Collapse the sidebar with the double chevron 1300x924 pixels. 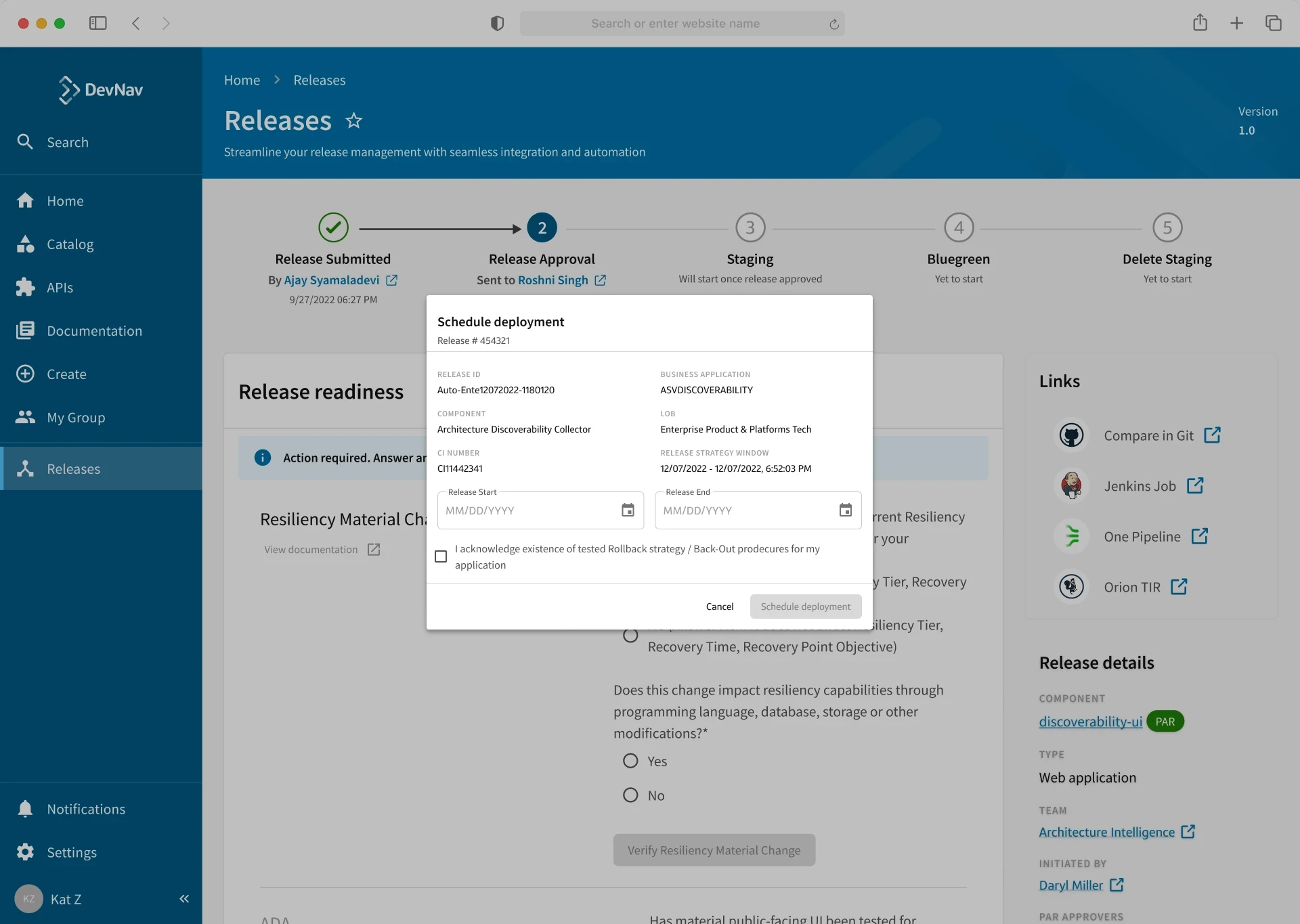point(183,899)
